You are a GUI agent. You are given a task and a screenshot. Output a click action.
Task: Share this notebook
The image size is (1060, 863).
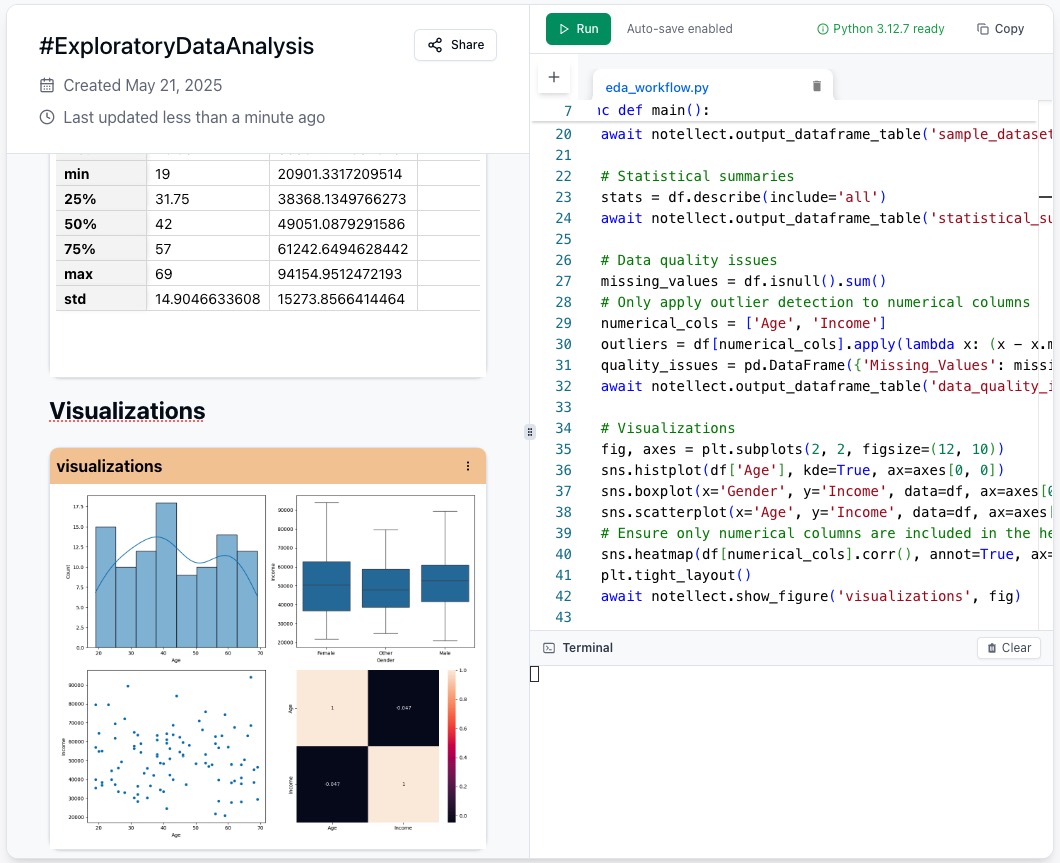(x=456, y=45)
